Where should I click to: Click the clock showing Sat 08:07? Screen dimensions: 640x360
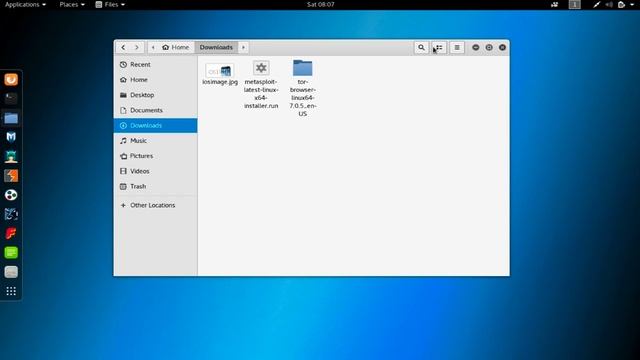tap(320, 4)
